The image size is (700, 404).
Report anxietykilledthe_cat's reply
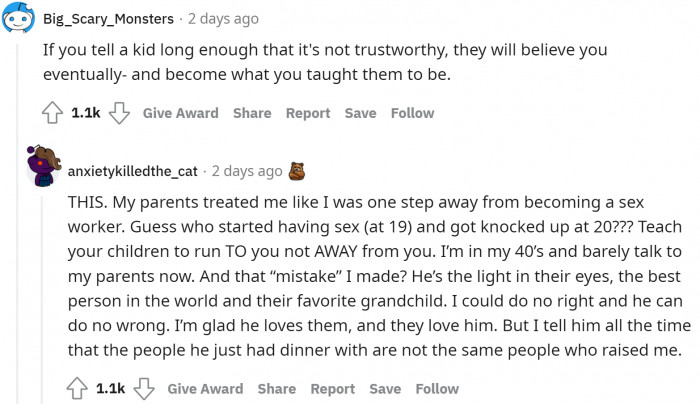332,389
